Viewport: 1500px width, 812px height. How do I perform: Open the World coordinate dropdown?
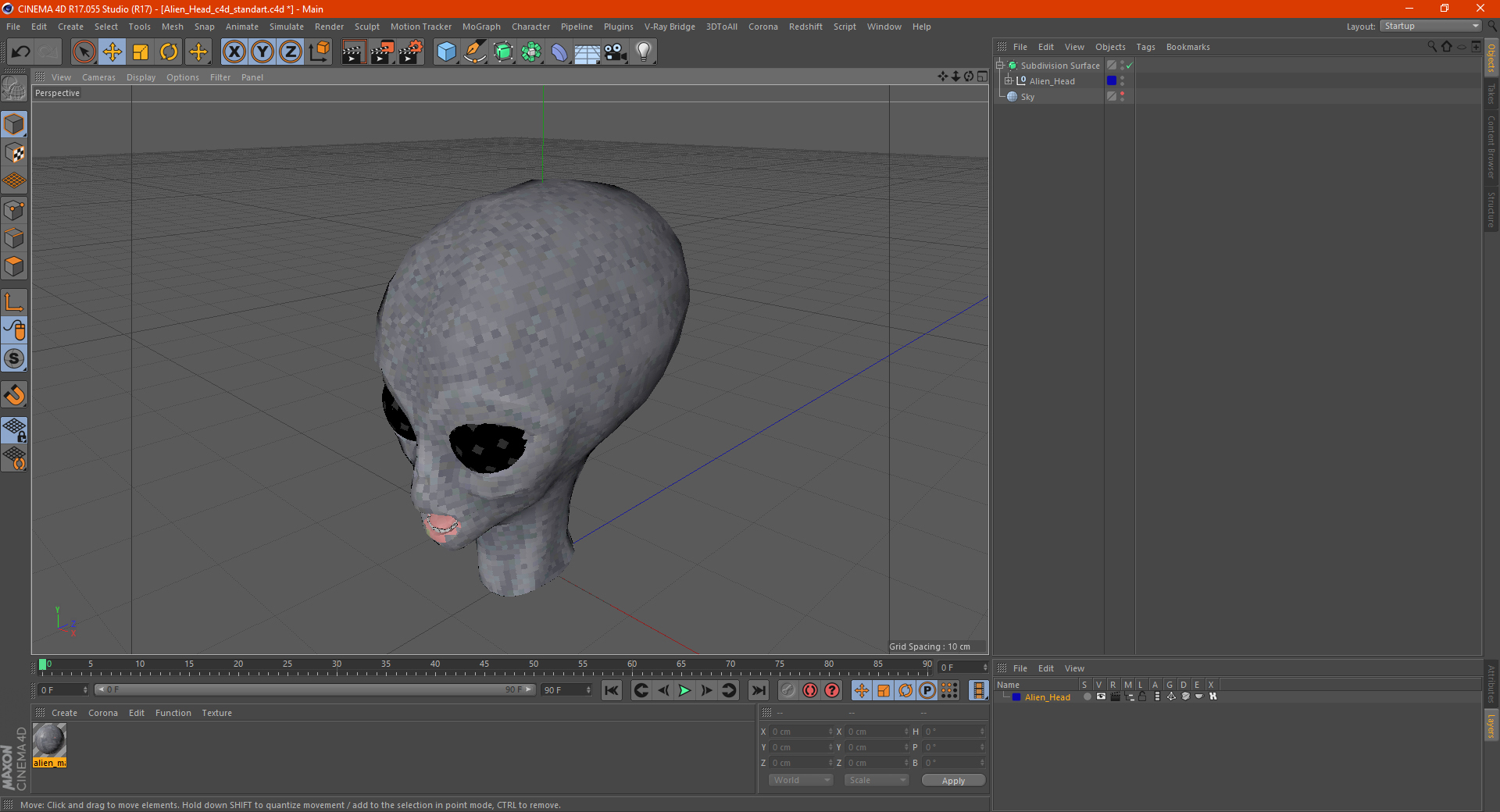point(802,780)
